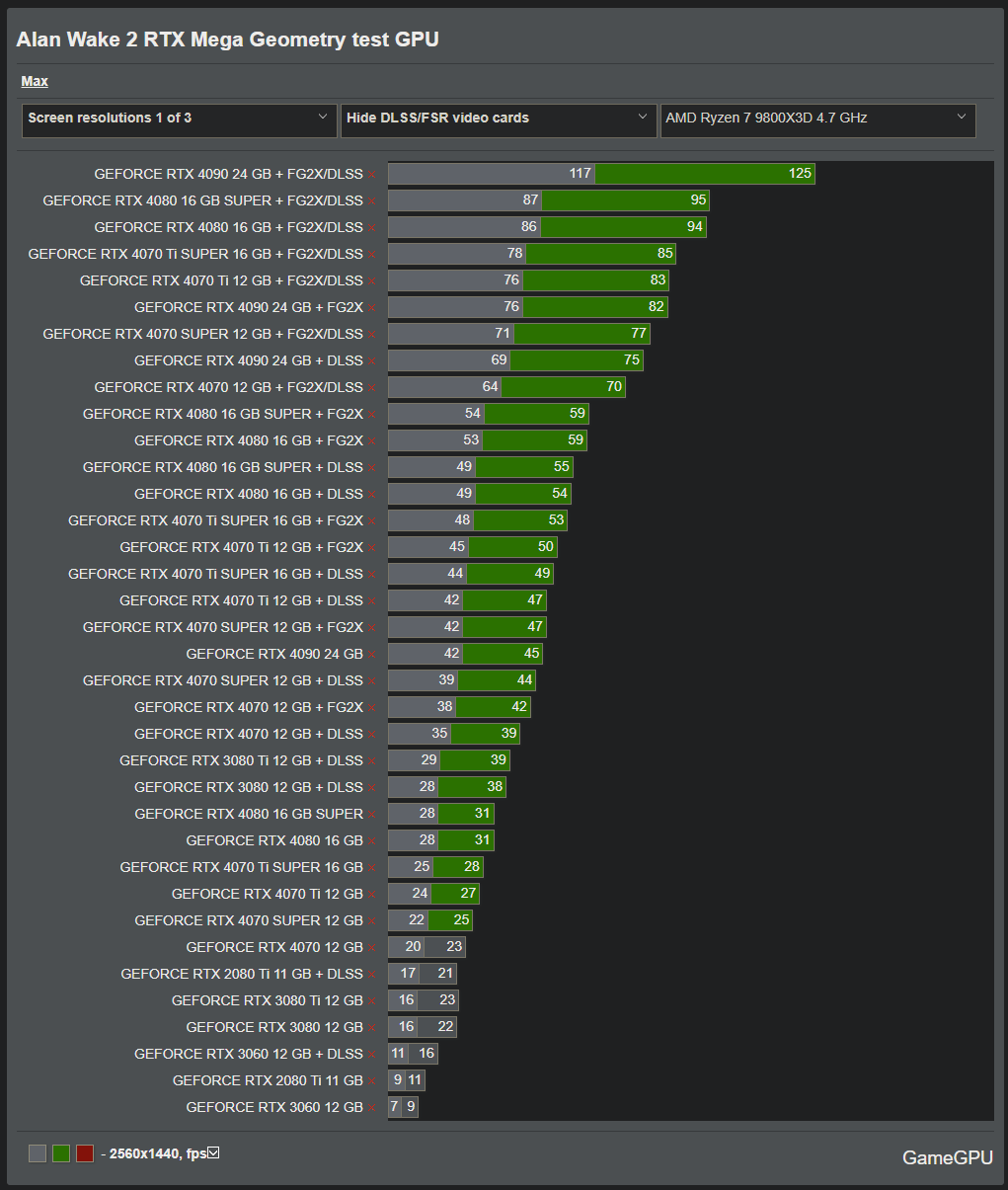The height and width of the screenshot is (1190, 1008).
Task: Click the red color swatch in legend
Action: (85, 1153)
